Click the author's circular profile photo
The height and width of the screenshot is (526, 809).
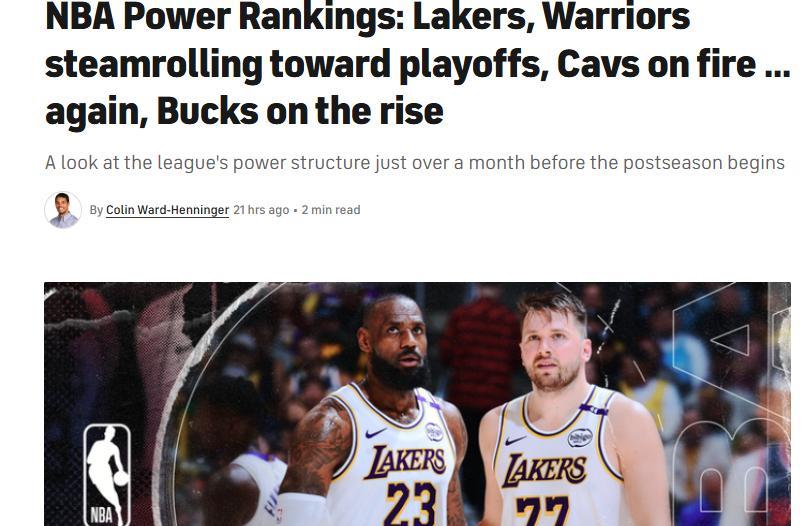coord(63,210)
